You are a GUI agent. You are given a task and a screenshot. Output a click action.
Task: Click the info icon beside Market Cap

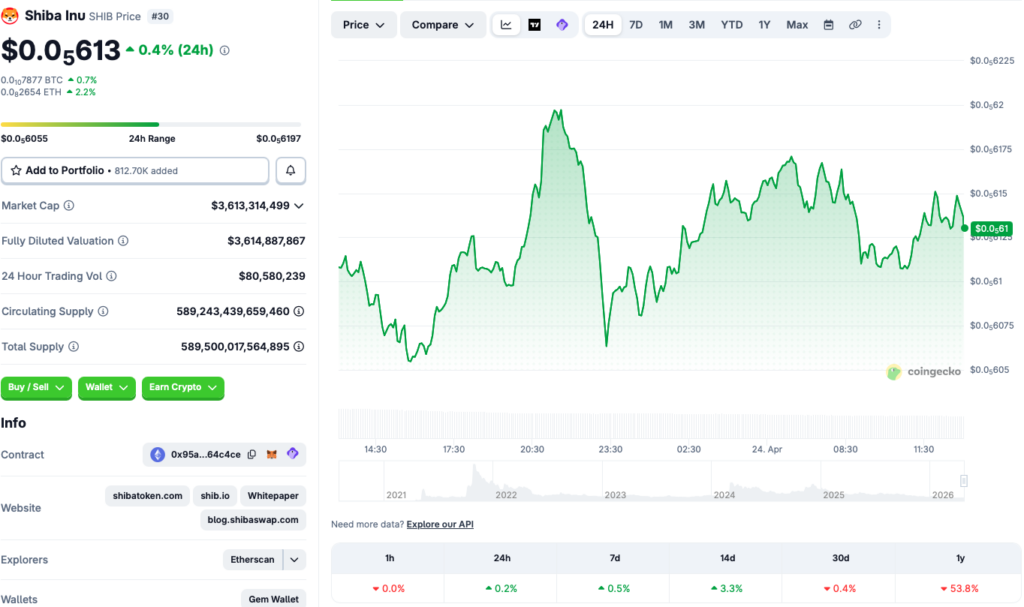tap(69, 206)
